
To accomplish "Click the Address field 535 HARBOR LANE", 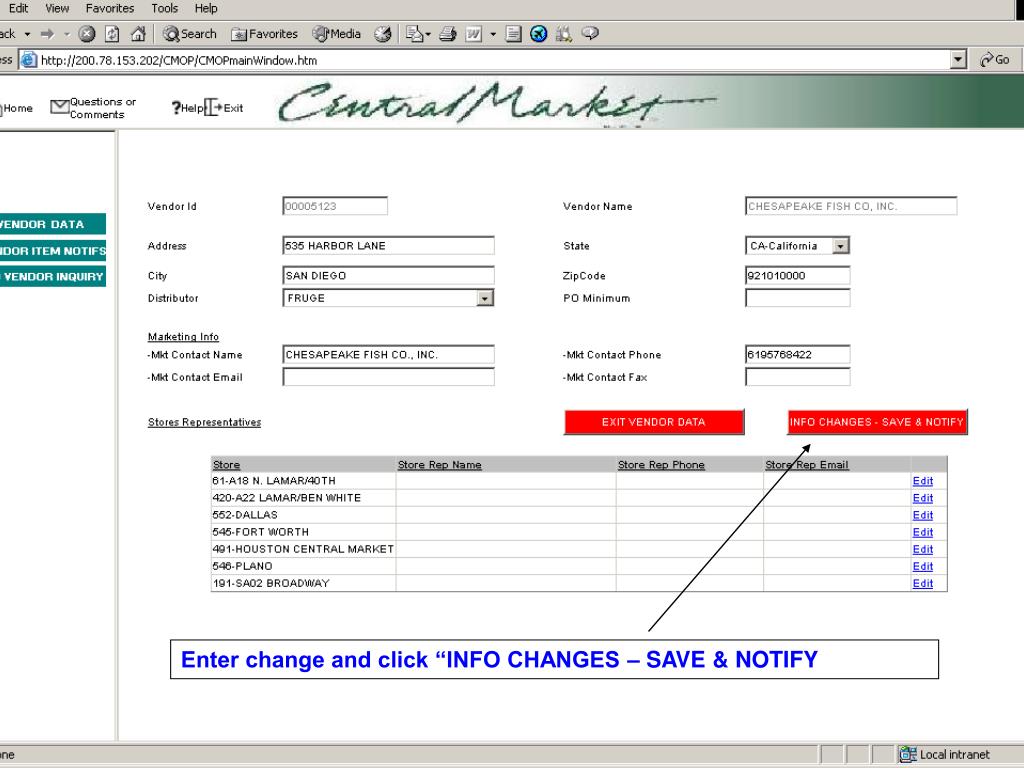I will coord(389,246).
